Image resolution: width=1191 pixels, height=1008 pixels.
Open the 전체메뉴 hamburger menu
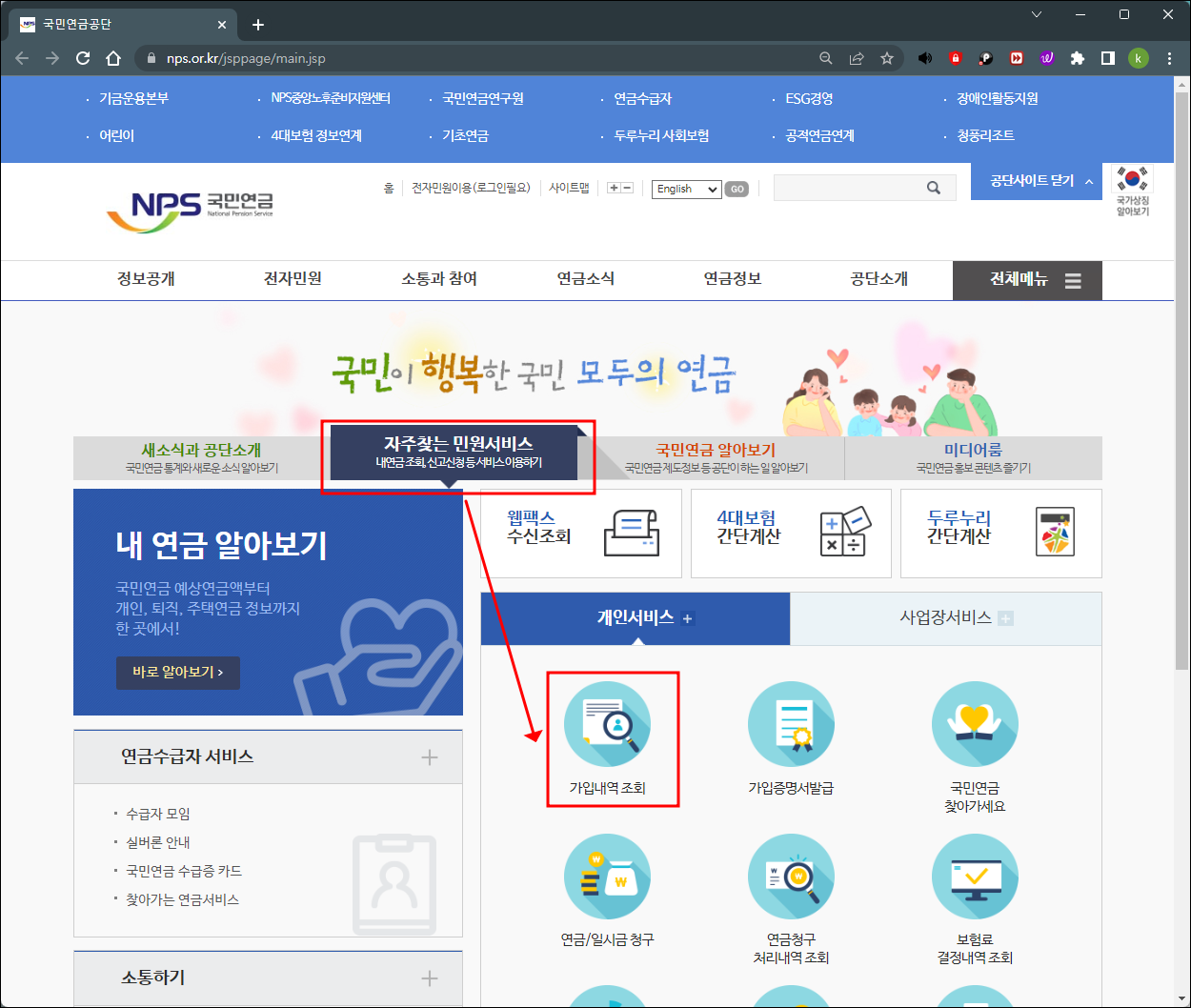click(x=1073, y=280)
